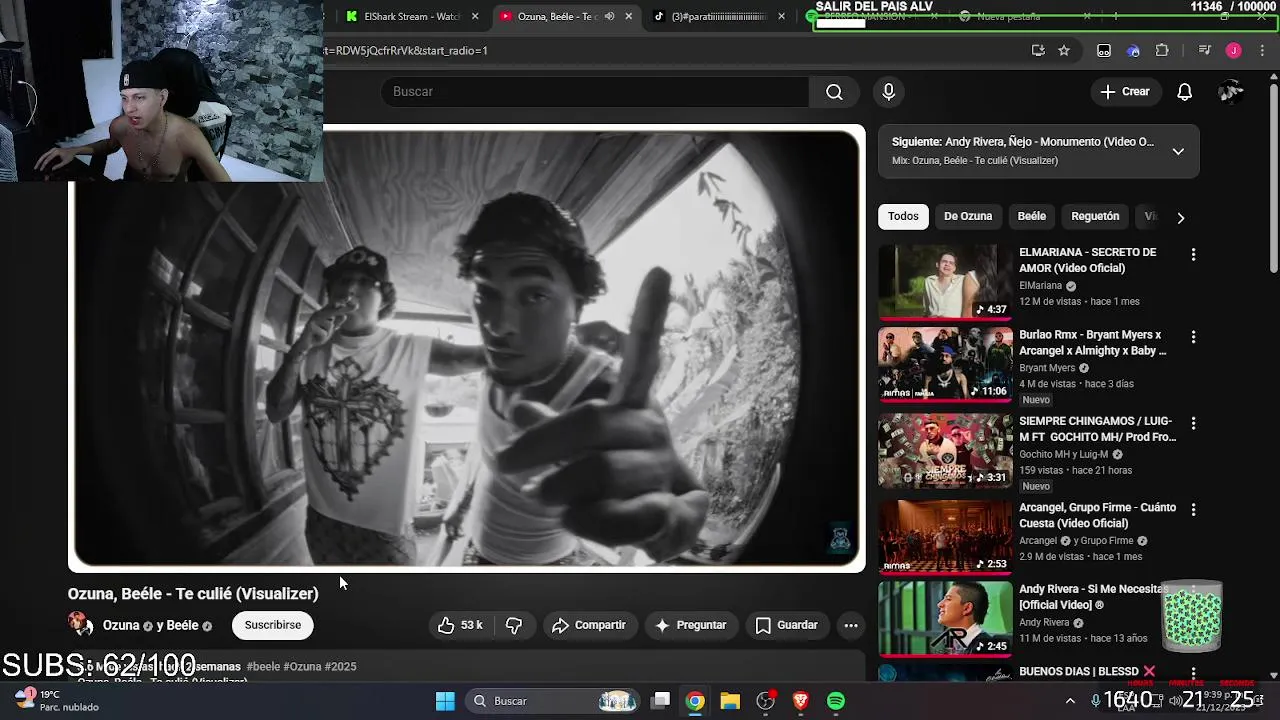Viewport: 1280px width, 720px height.
Task: Open Chrome three-dot menu
Action: tap(1261, 51)
